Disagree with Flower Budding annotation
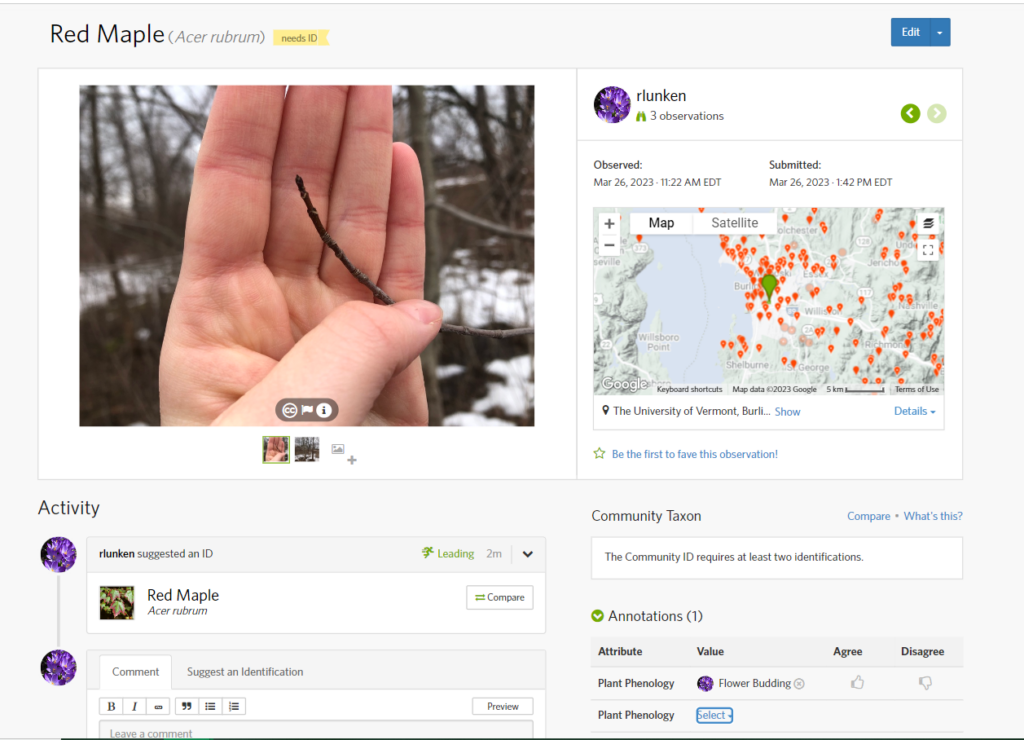 (x=925, y=683)
